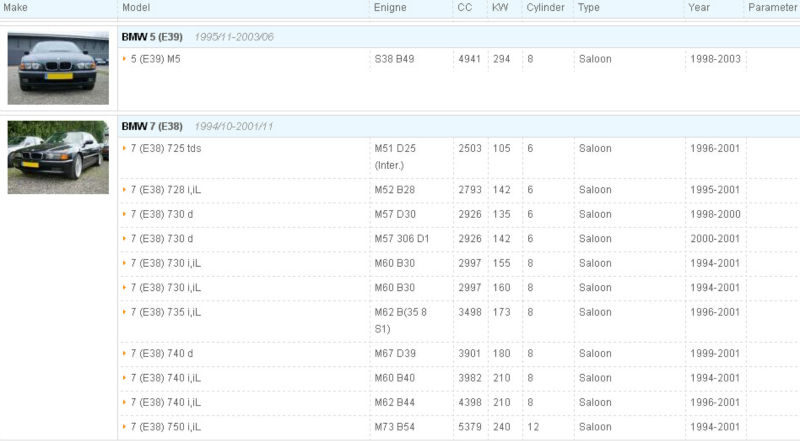
Task: Select the 12 cylinder value
Action: [533, 427]
